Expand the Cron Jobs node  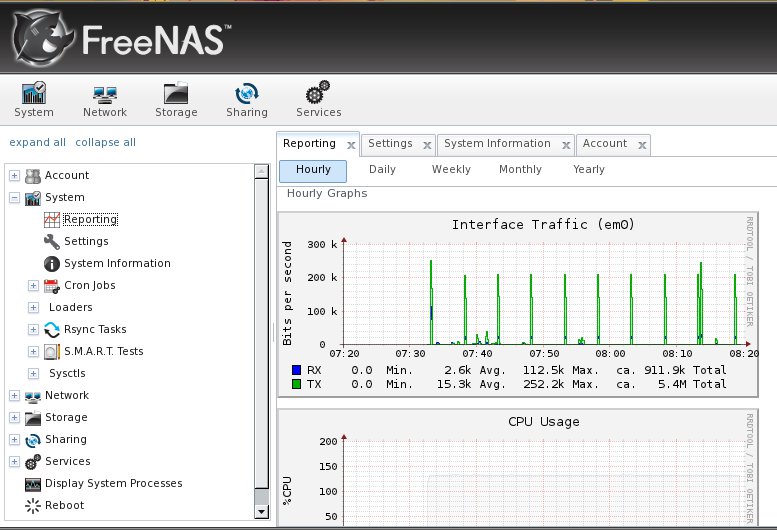pos(33,285)
